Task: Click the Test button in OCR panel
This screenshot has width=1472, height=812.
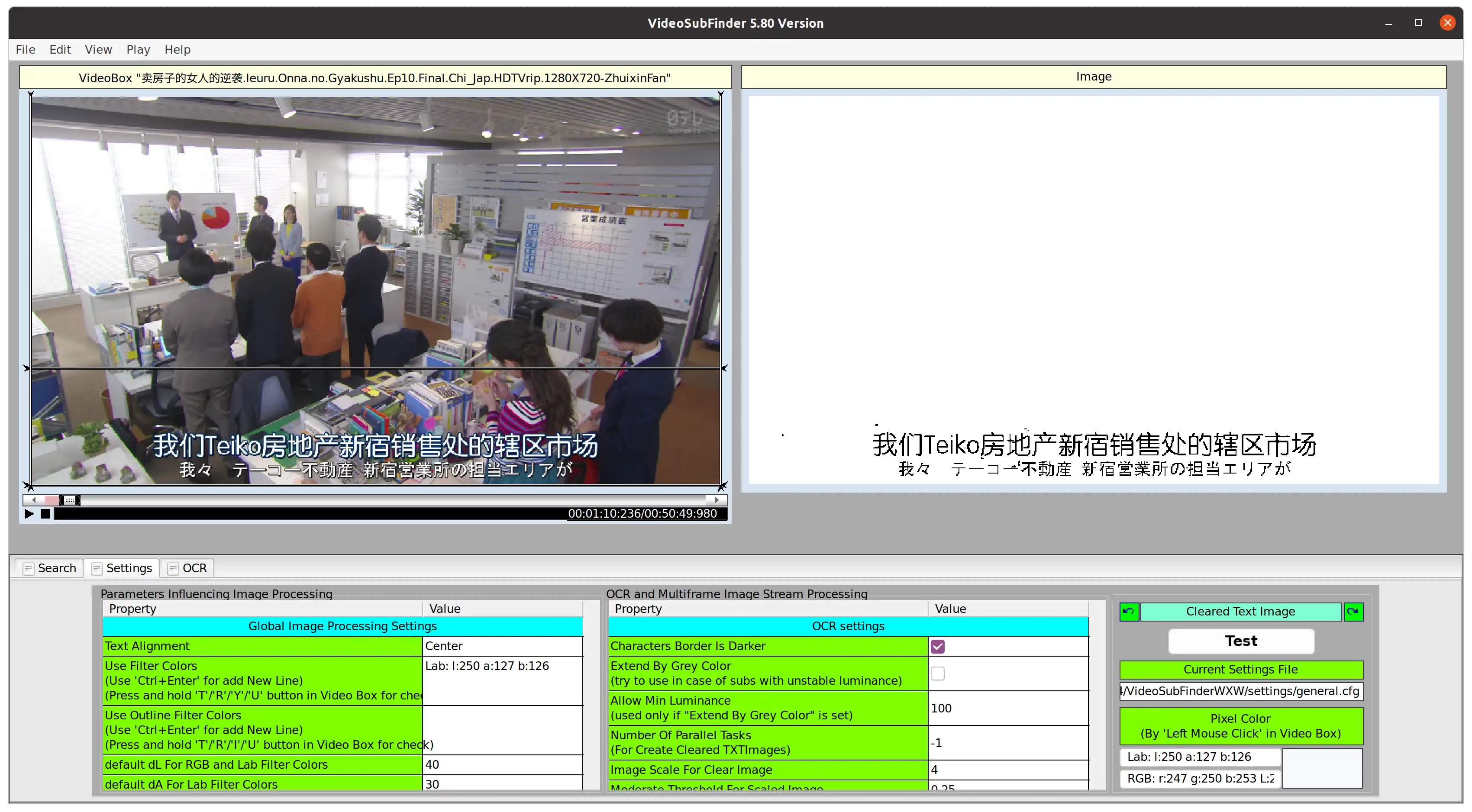Action: coord(1240,641)
